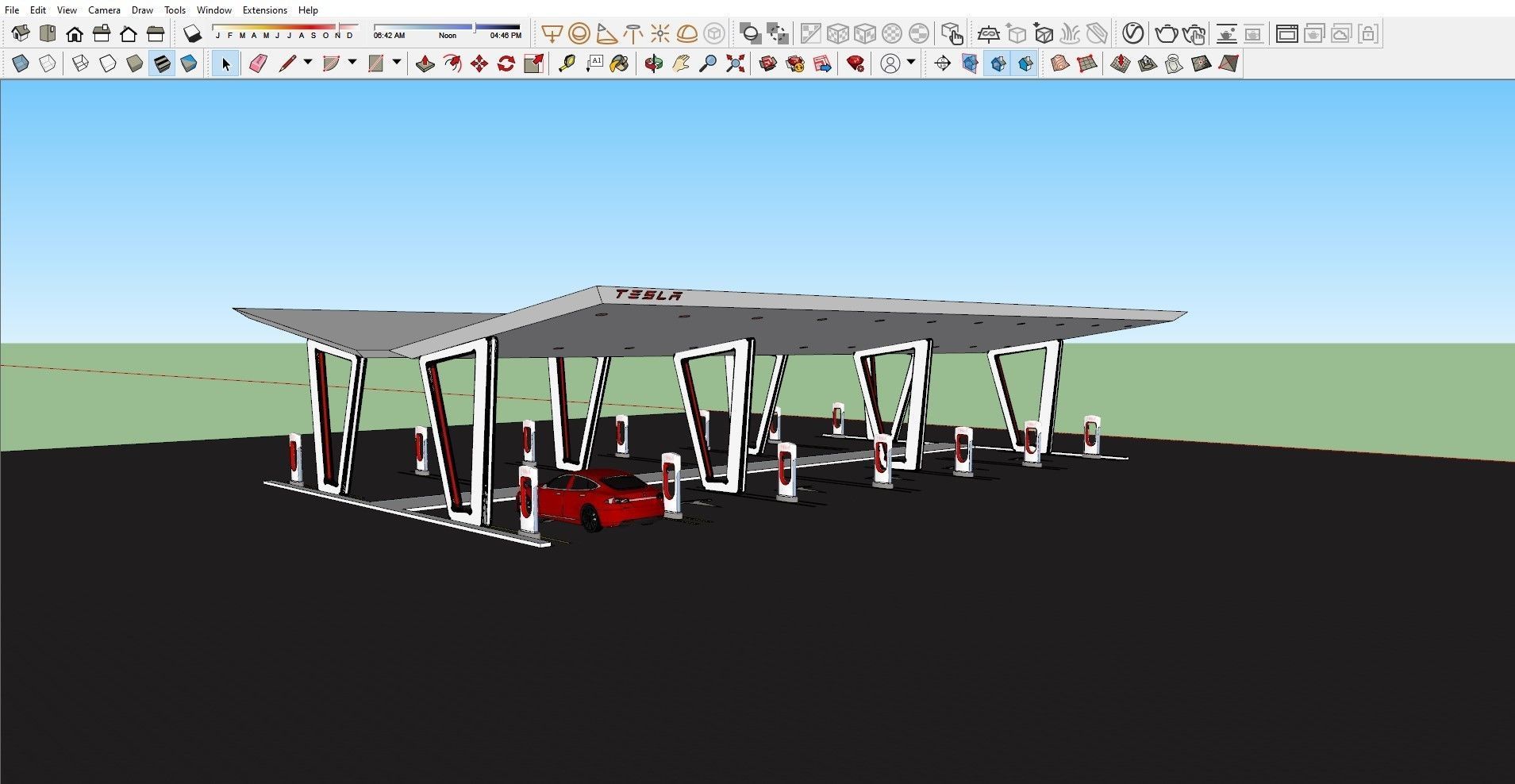Switch to Front view house icon
This screenshot has height=784, width=1515.
[75, 33]
